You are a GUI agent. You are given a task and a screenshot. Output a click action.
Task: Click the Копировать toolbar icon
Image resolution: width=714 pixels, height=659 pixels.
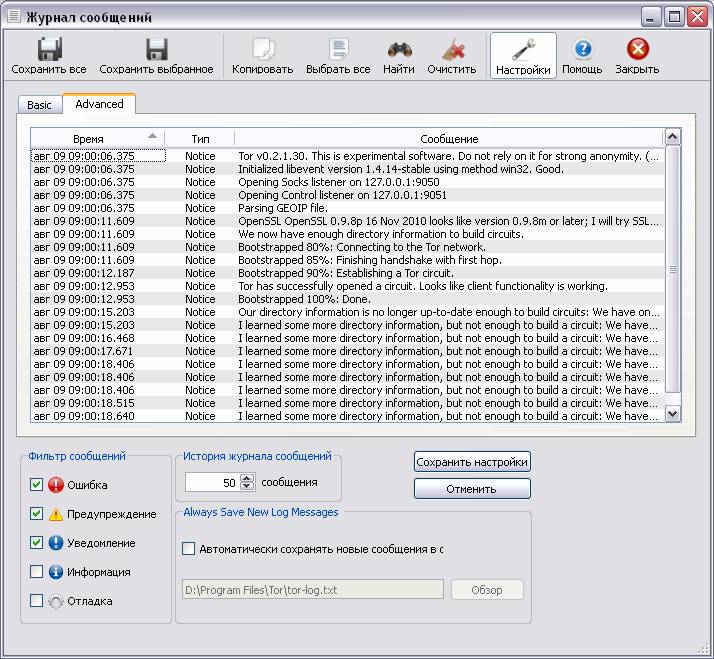pyautogui.click(x=262, y=49)
